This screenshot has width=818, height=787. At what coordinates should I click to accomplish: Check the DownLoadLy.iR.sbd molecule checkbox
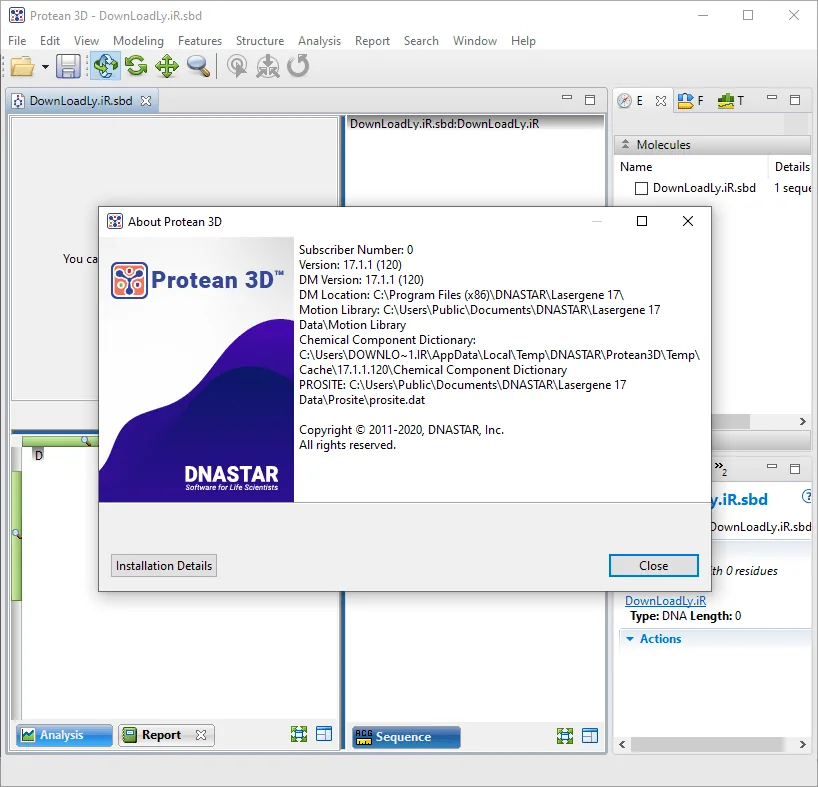pyautogui.click(x=641, y=188)
